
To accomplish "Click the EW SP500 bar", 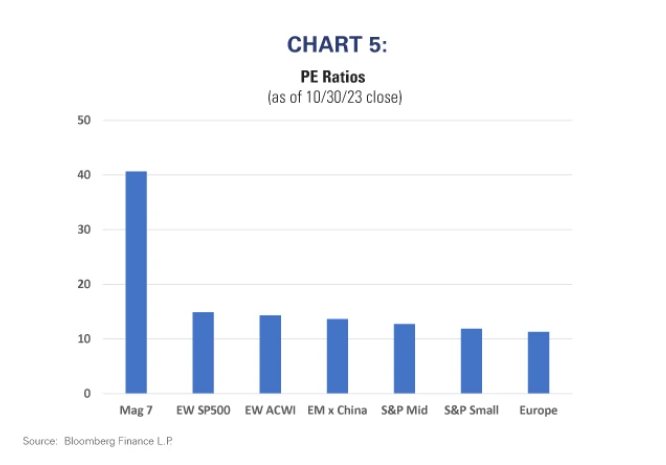I will click(x=203, y=353).
